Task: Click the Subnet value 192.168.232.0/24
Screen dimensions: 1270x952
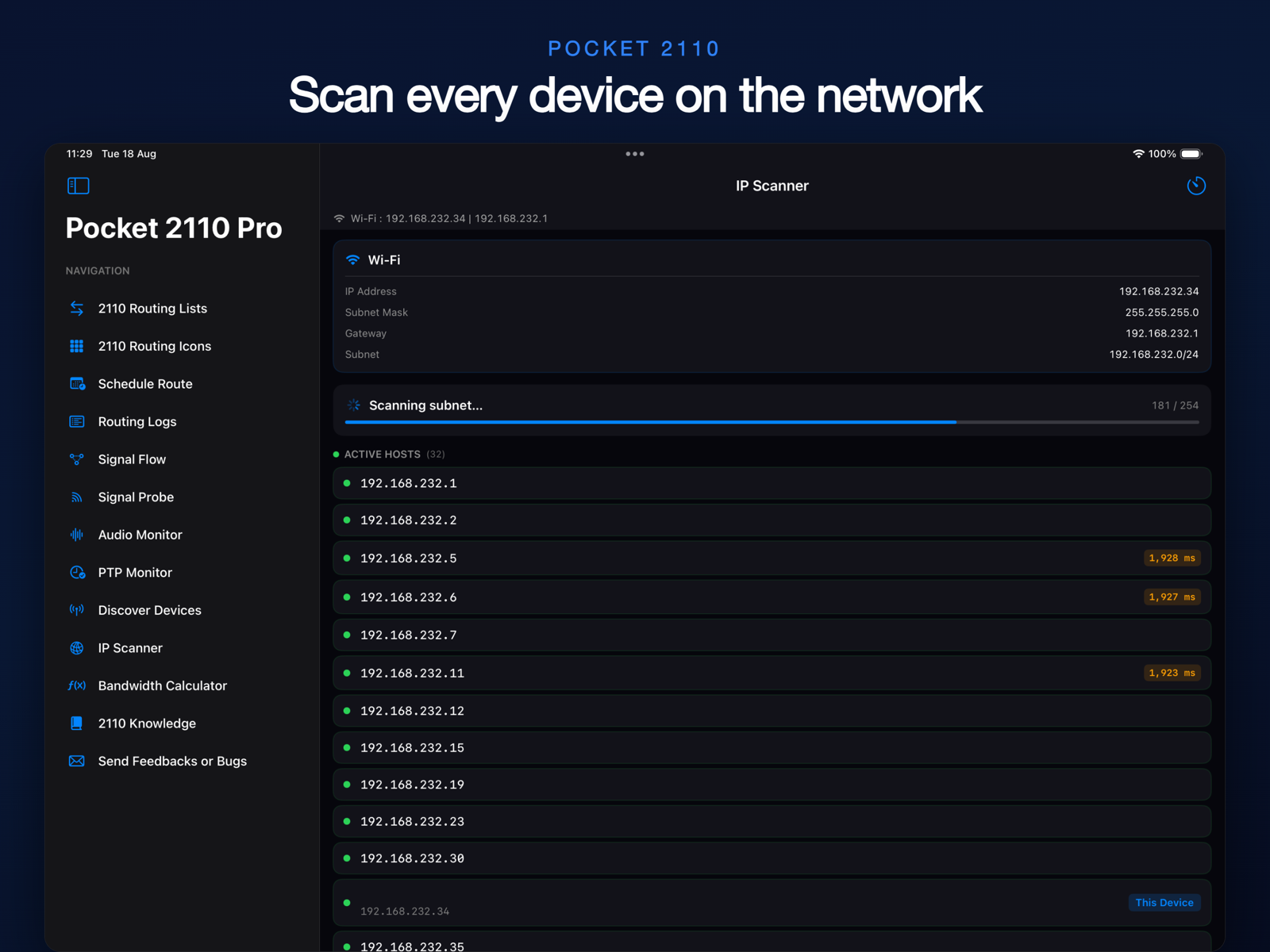Action: tap(1154, 355)
